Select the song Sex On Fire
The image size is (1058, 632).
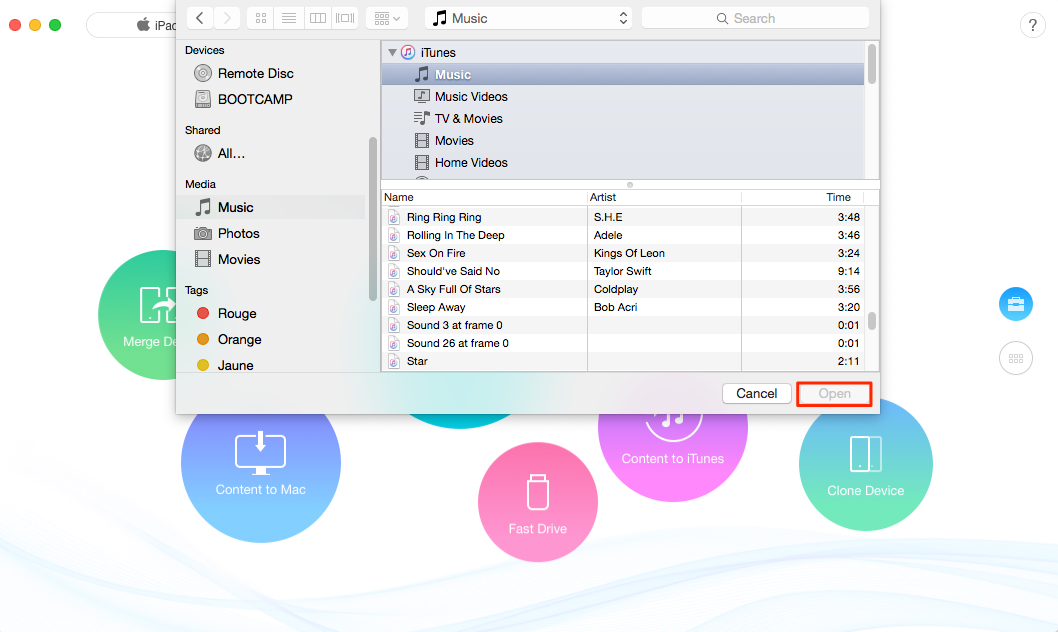[x=436, y=253]
